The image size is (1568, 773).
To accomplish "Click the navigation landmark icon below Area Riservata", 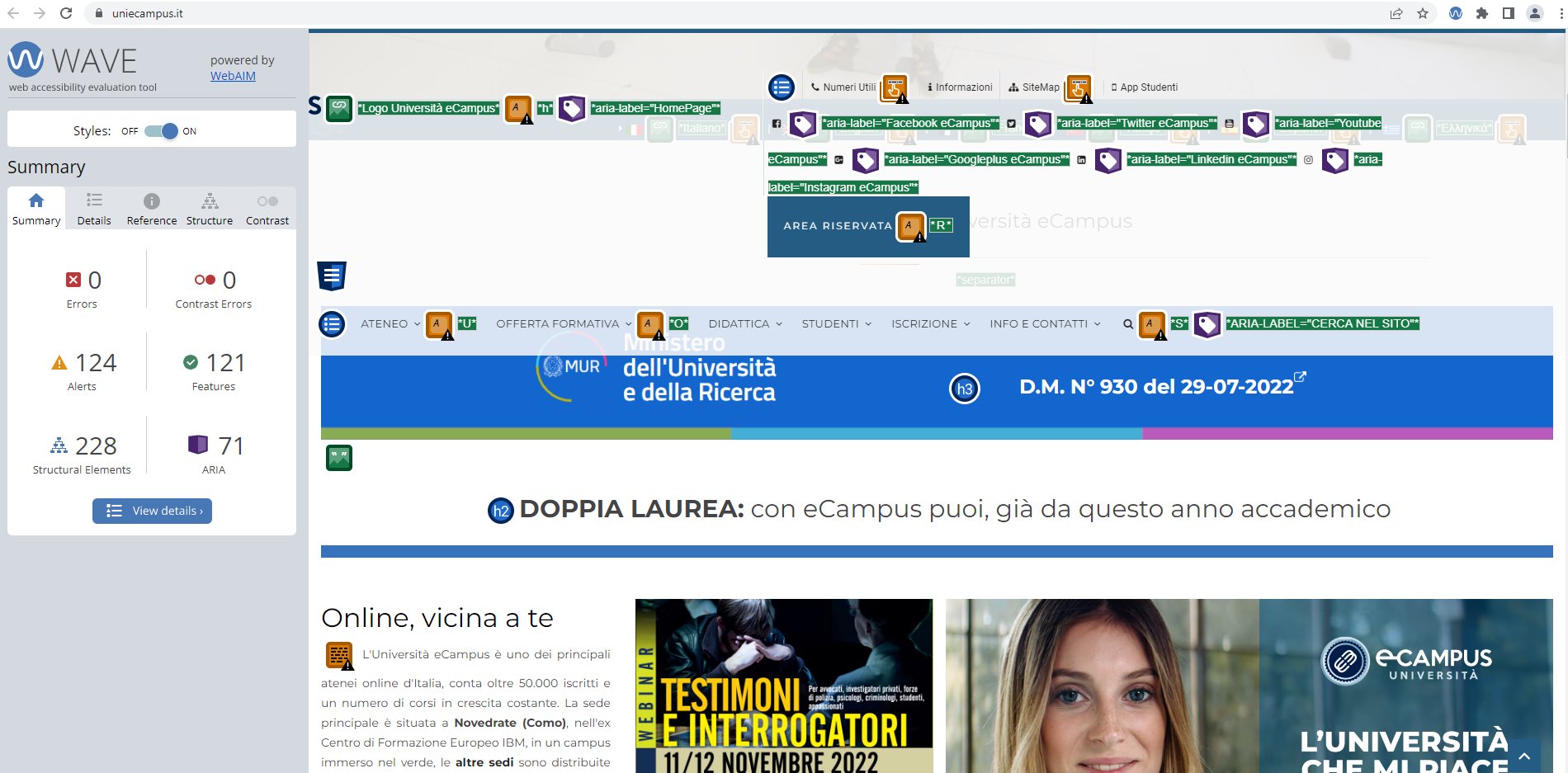I will pyautogui.click(x=332, y=276).
